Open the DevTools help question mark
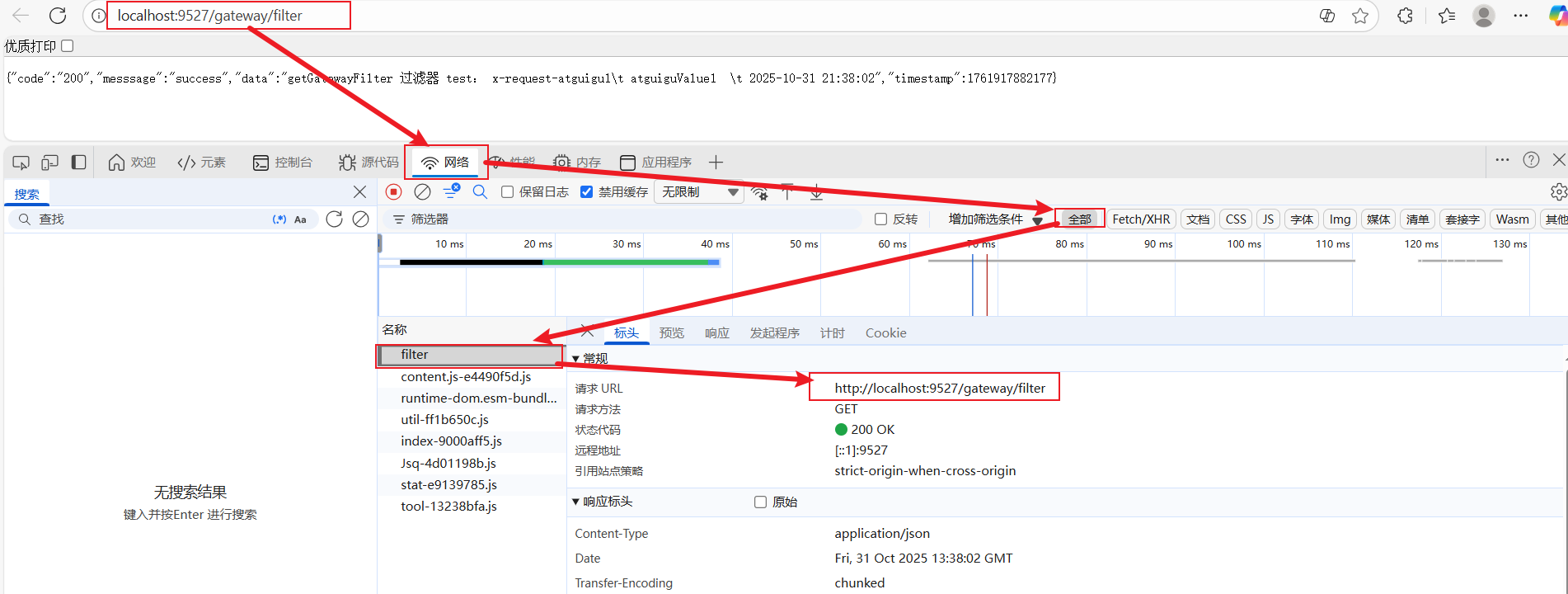Viewport: 1568px width, 594px height. (1531, 160)
